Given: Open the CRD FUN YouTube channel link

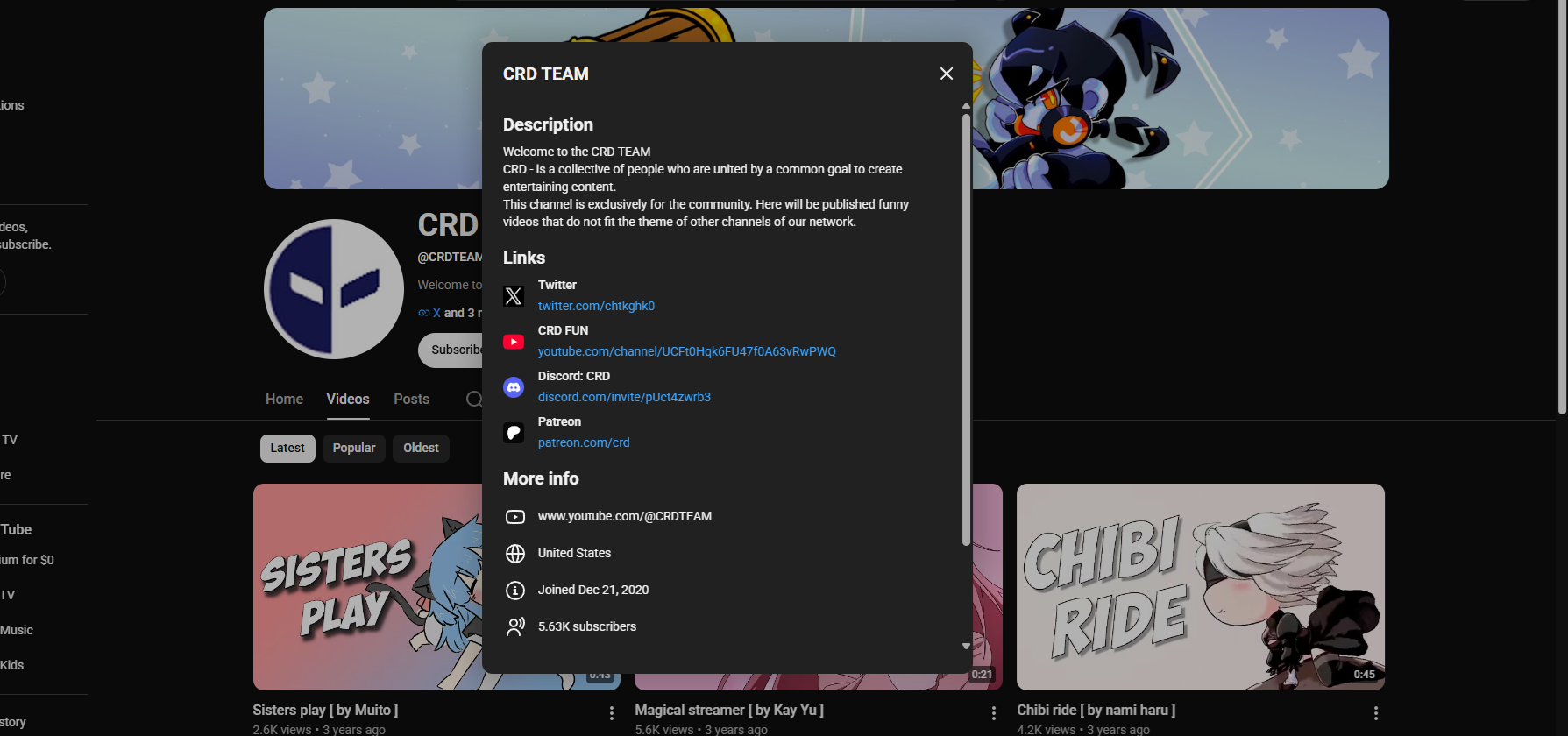Looking at the screenshot, I should click(x=686, y=351).
